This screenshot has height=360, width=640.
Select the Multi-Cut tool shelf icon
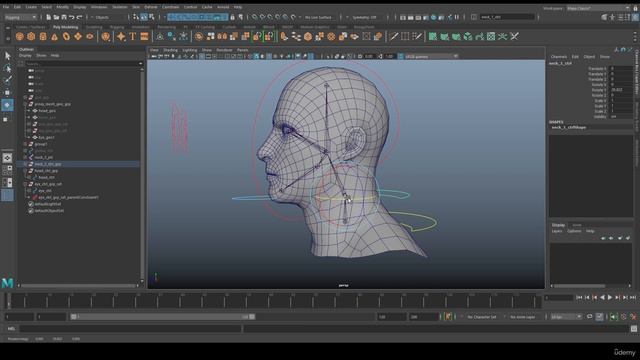pyautogui.click(x=393, y=37)
